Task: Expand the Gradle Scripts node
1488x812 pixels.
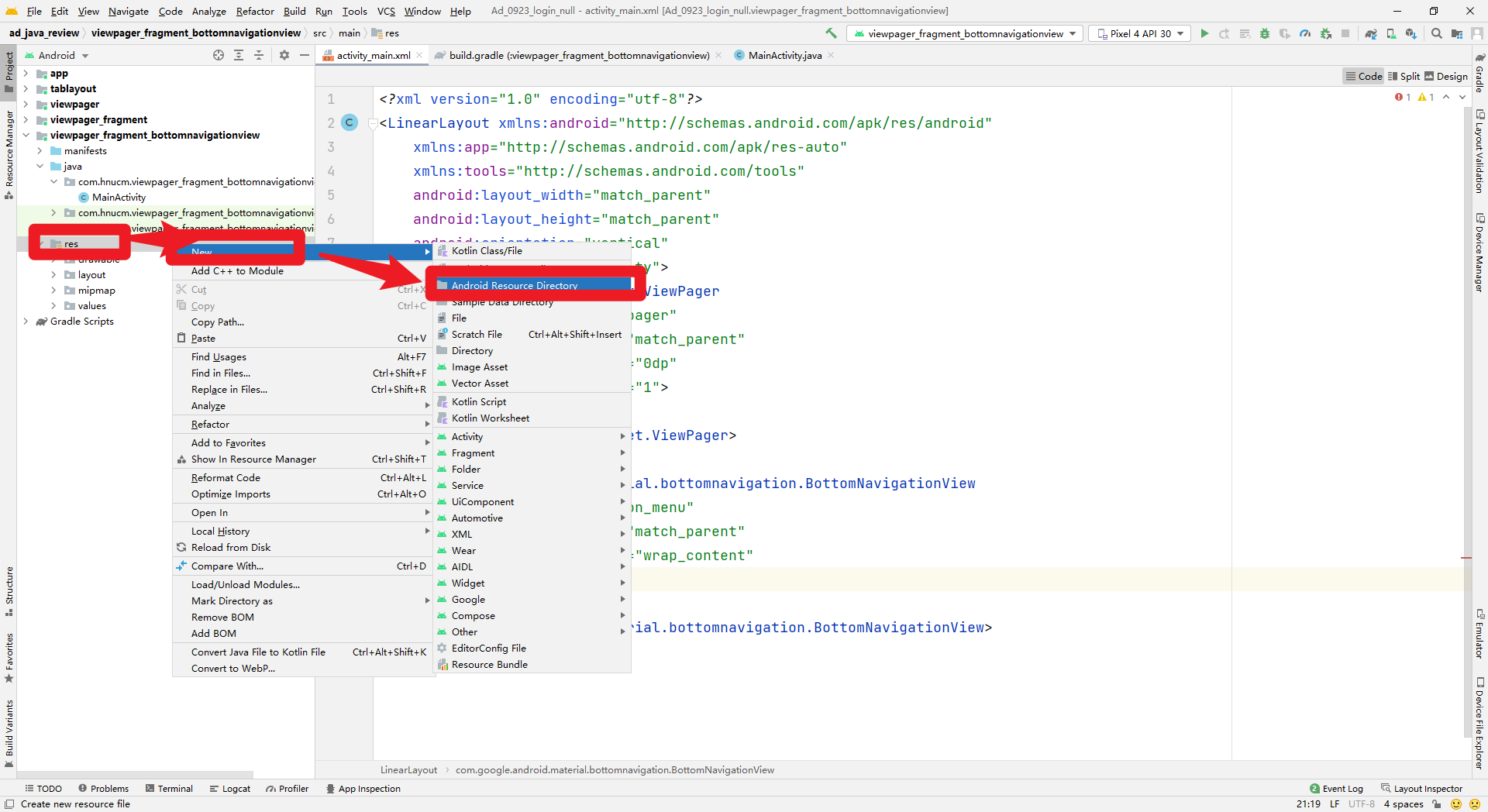Action: point(26,322)
